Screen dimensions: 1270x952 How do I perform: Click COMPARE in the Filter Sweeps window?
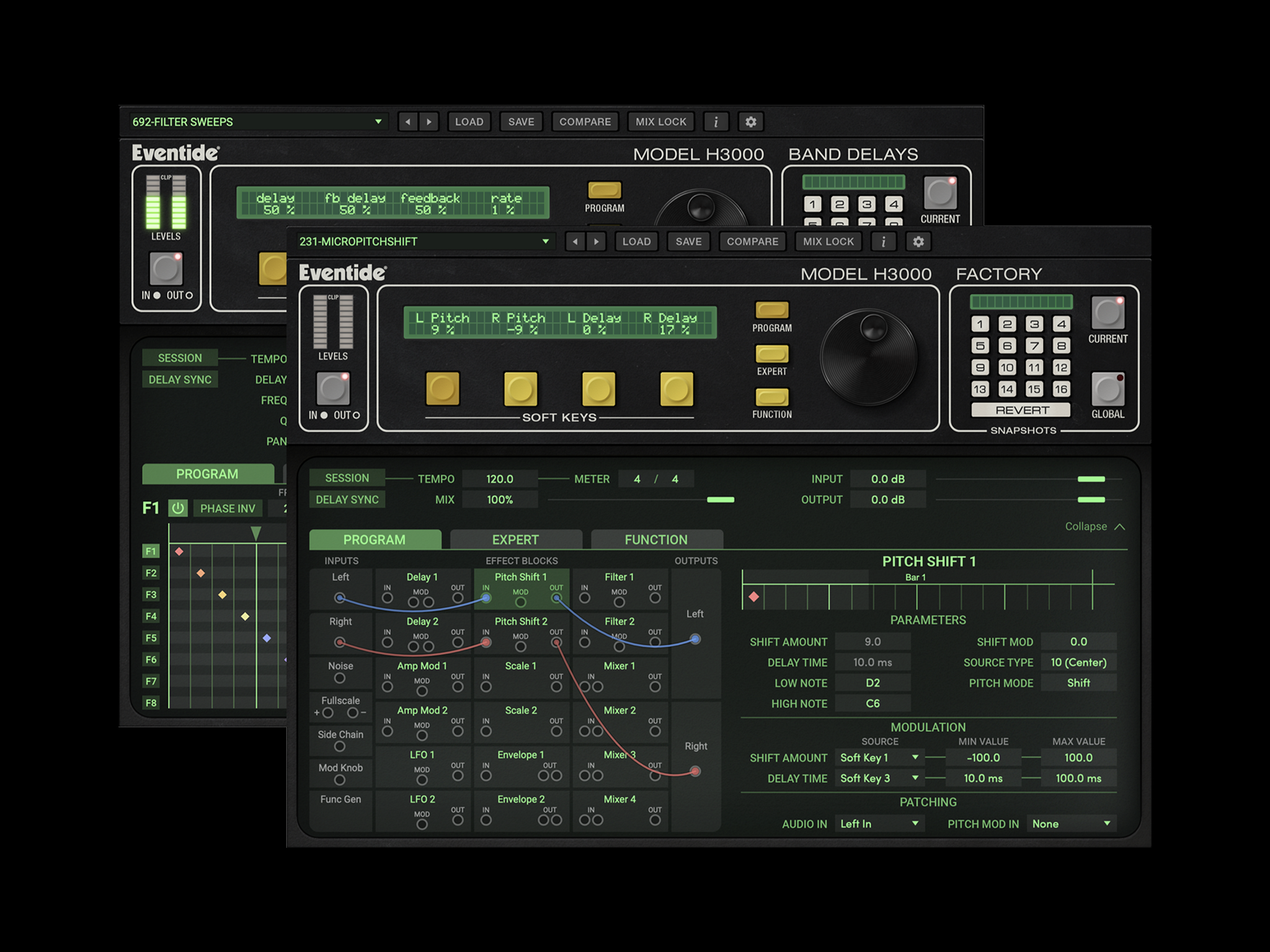(585, 121)
